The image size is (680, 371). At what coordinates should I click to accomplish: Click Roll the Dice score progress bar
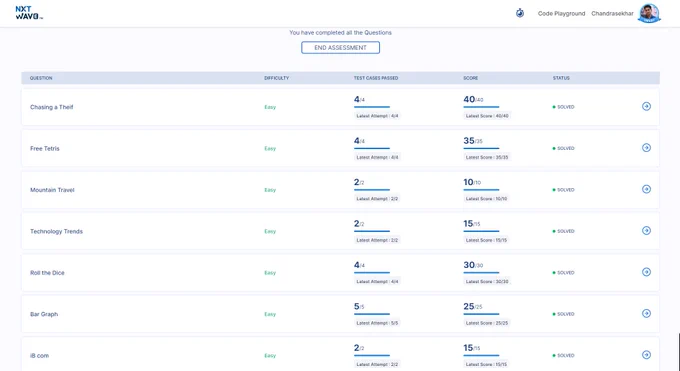pyautogui.click(x=481, y=273)
